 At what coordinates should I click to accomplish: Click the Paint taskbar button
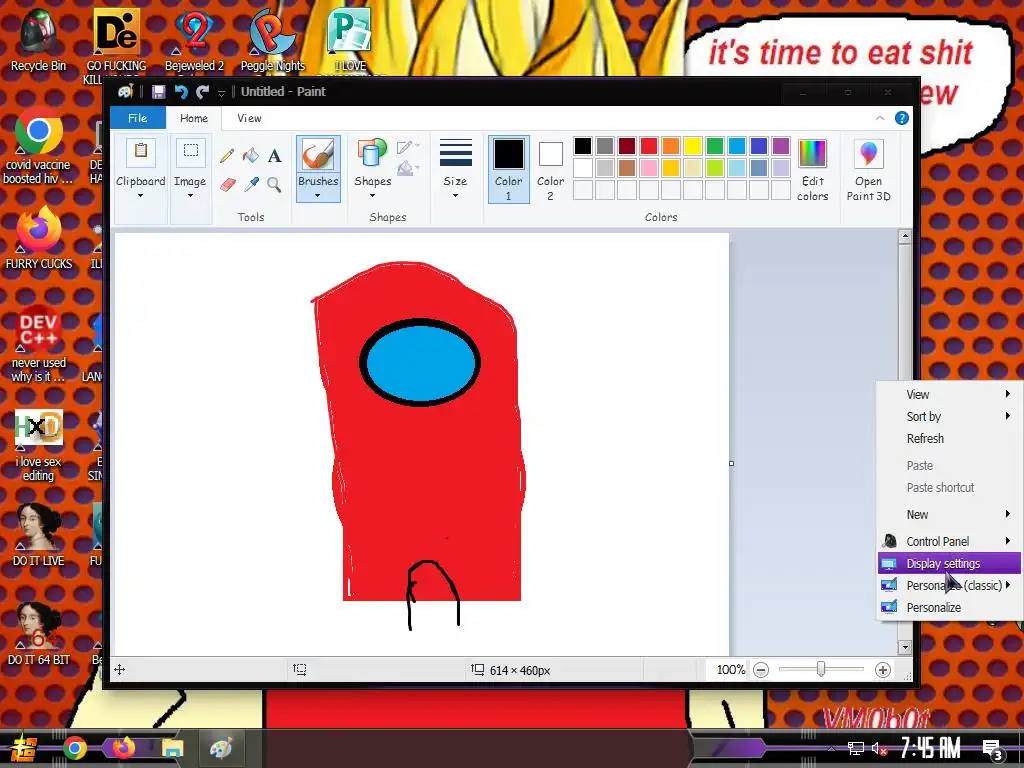click(x=221, y=748)
